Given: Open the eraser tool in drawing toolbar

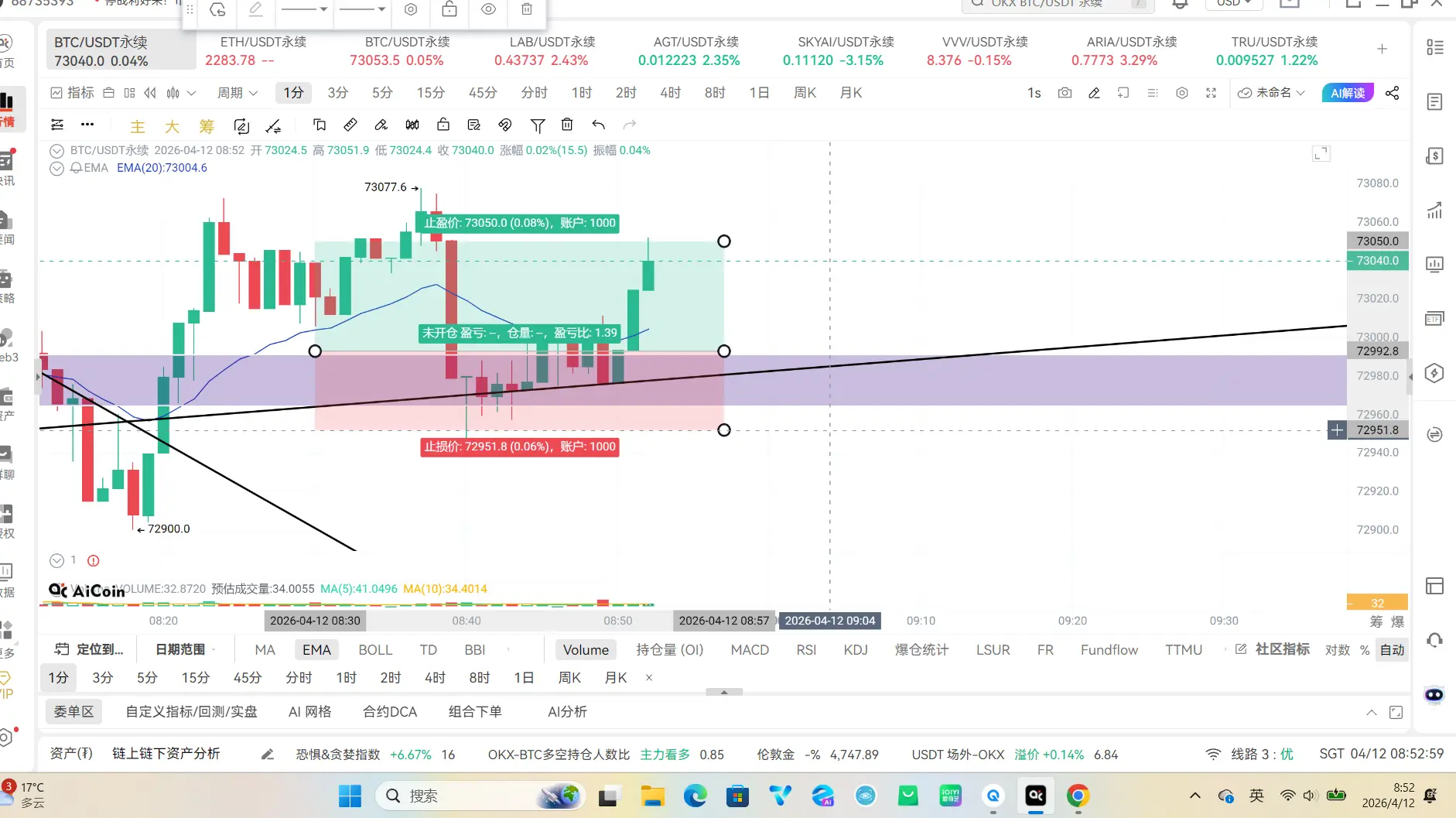Looking at the screenshot, I should pyautogui.click(x=381, y=125).
